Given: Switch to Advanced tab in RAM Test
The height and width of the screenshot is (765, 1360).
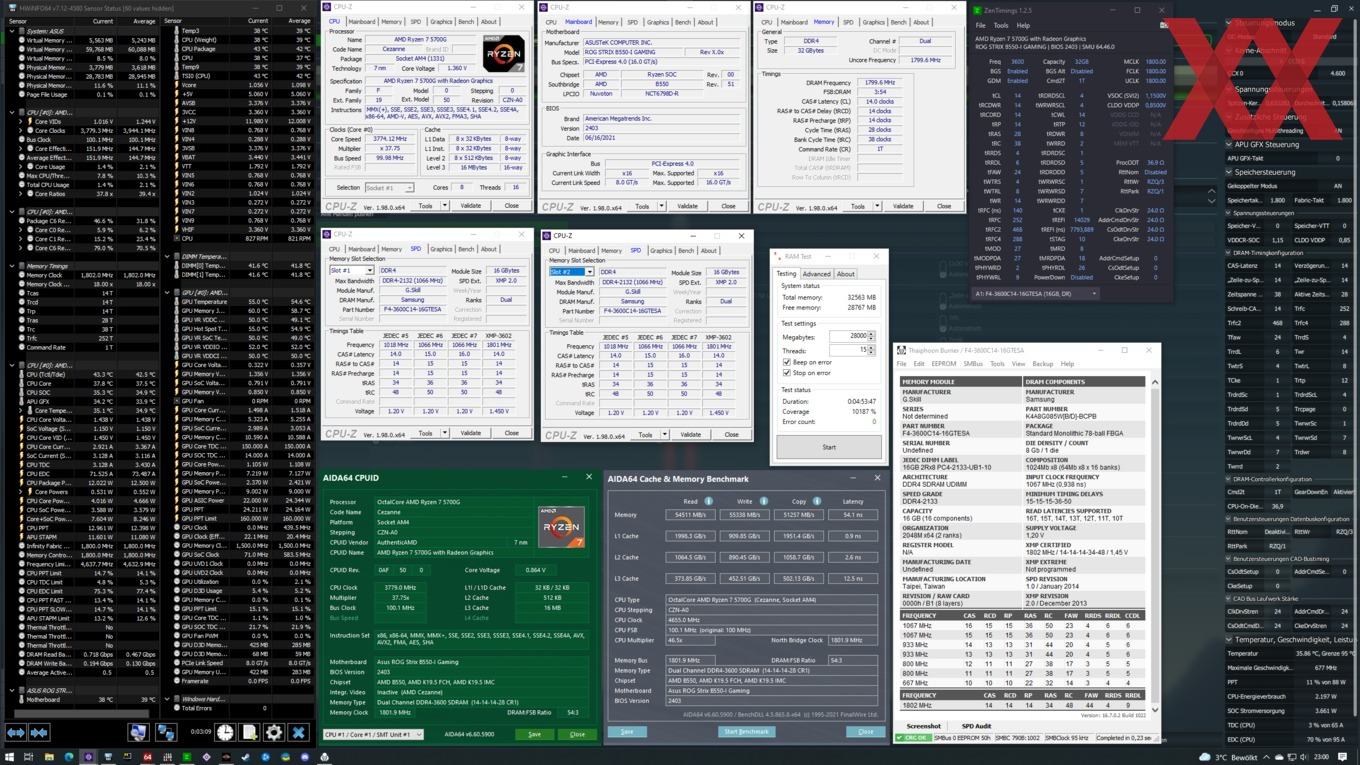Looking at the screenshot, I should pos(816,273).
